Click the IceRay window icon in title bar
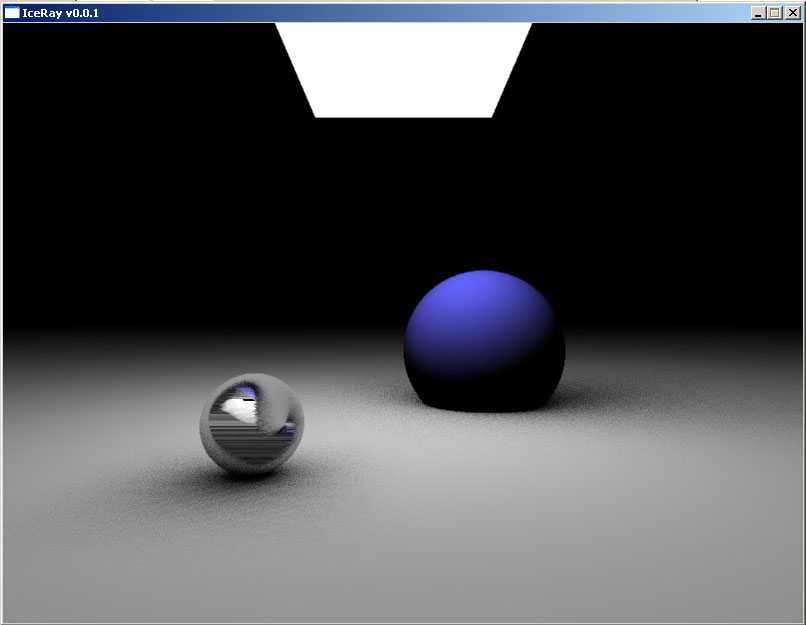The width and height of the screenshot is (806, 625). (12, 13)
